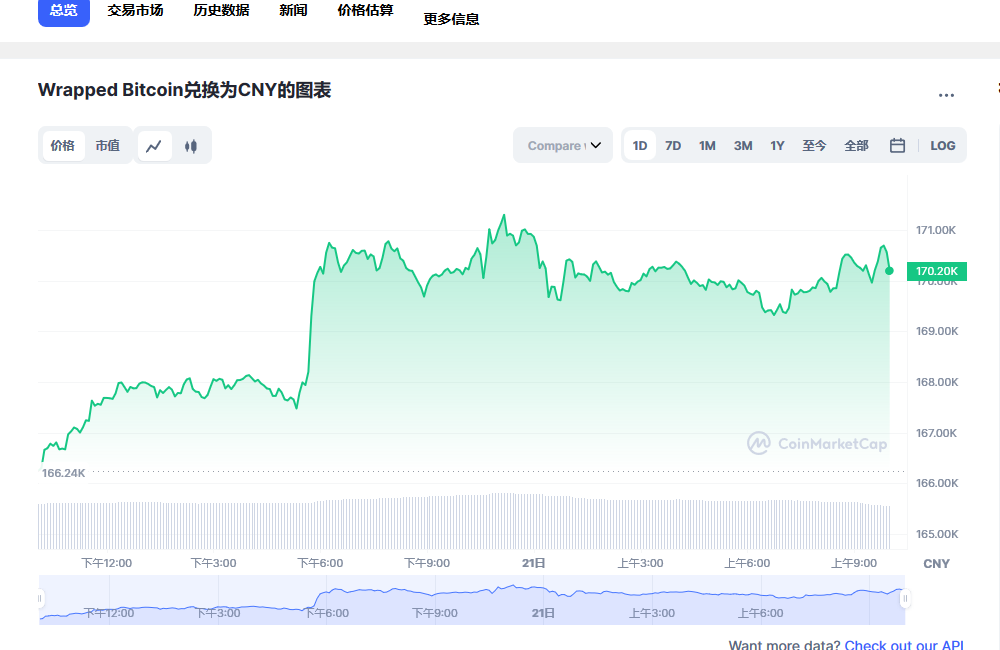The height and width of the screenshot is (650, 1000).
Task: Open the 价格估算 price estimate tab
Action: pyautogui.click(x=365, y=10)
